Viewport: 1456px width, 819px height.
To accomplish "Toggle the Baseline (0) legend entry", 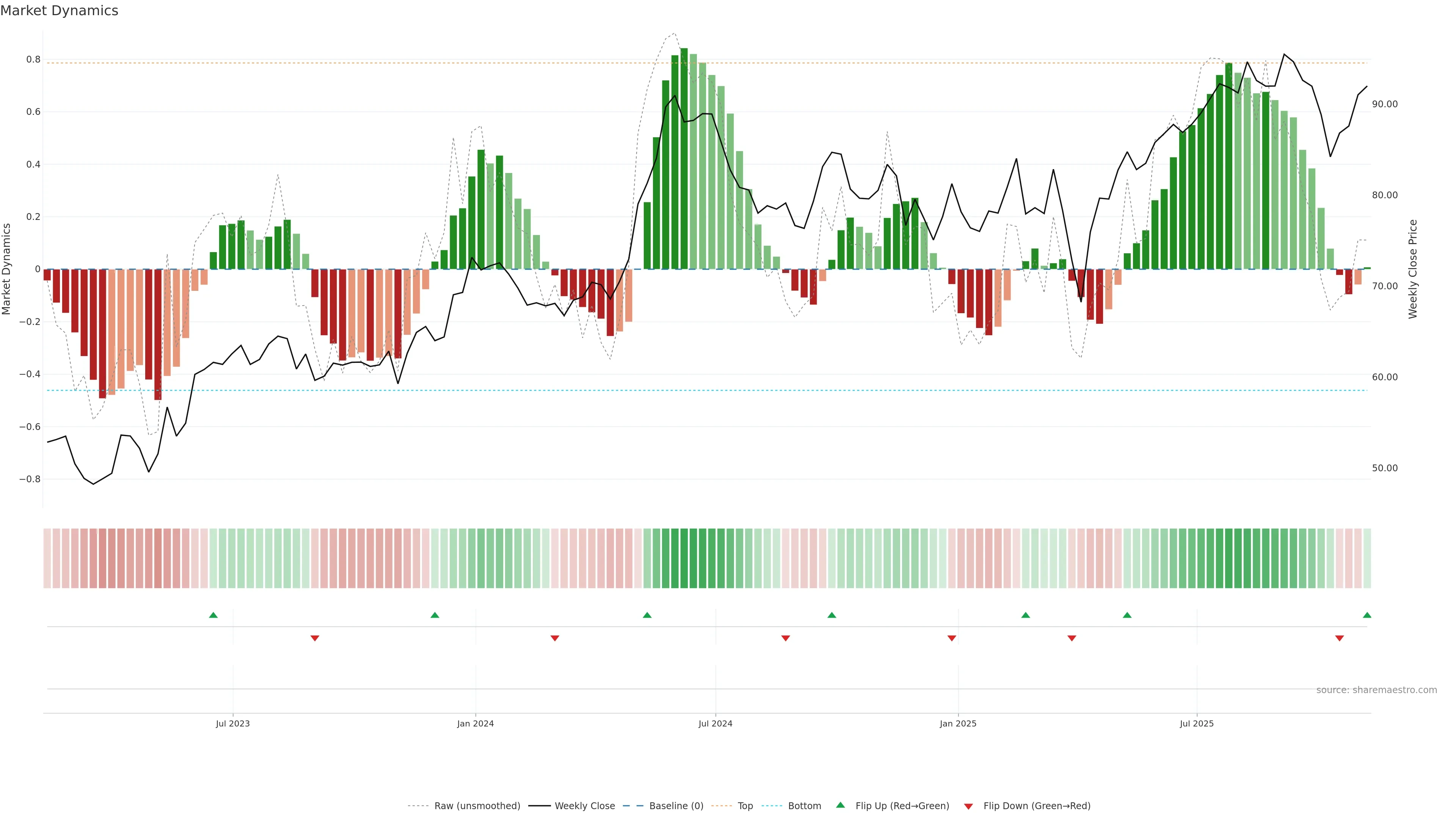I will point(676,806).
